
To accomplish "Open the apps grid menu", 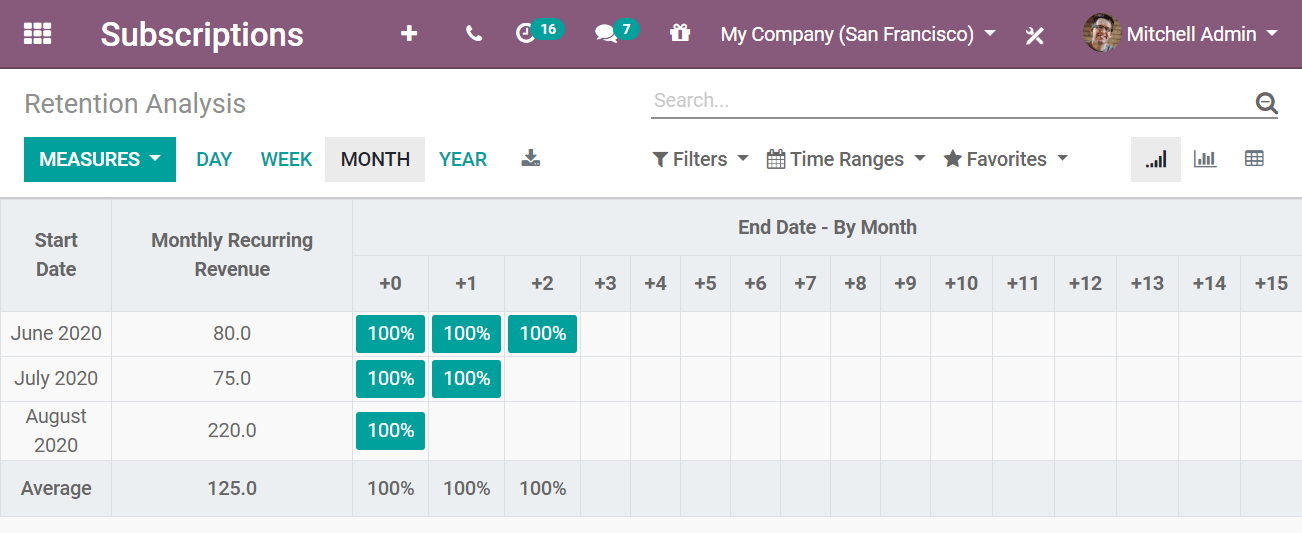I will [37, 34].
